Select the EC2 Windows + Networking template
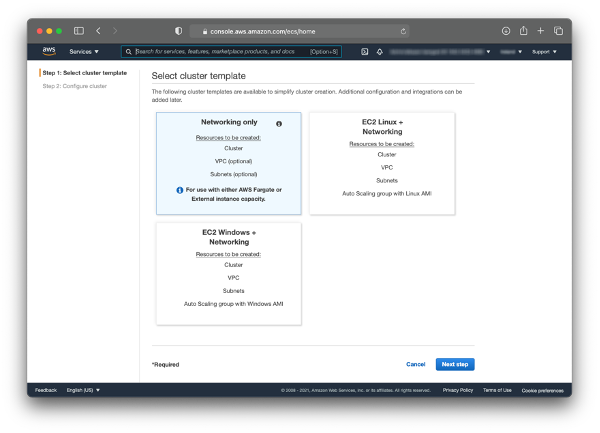Screen dimensions: 600x433 (x=228, y=272)
